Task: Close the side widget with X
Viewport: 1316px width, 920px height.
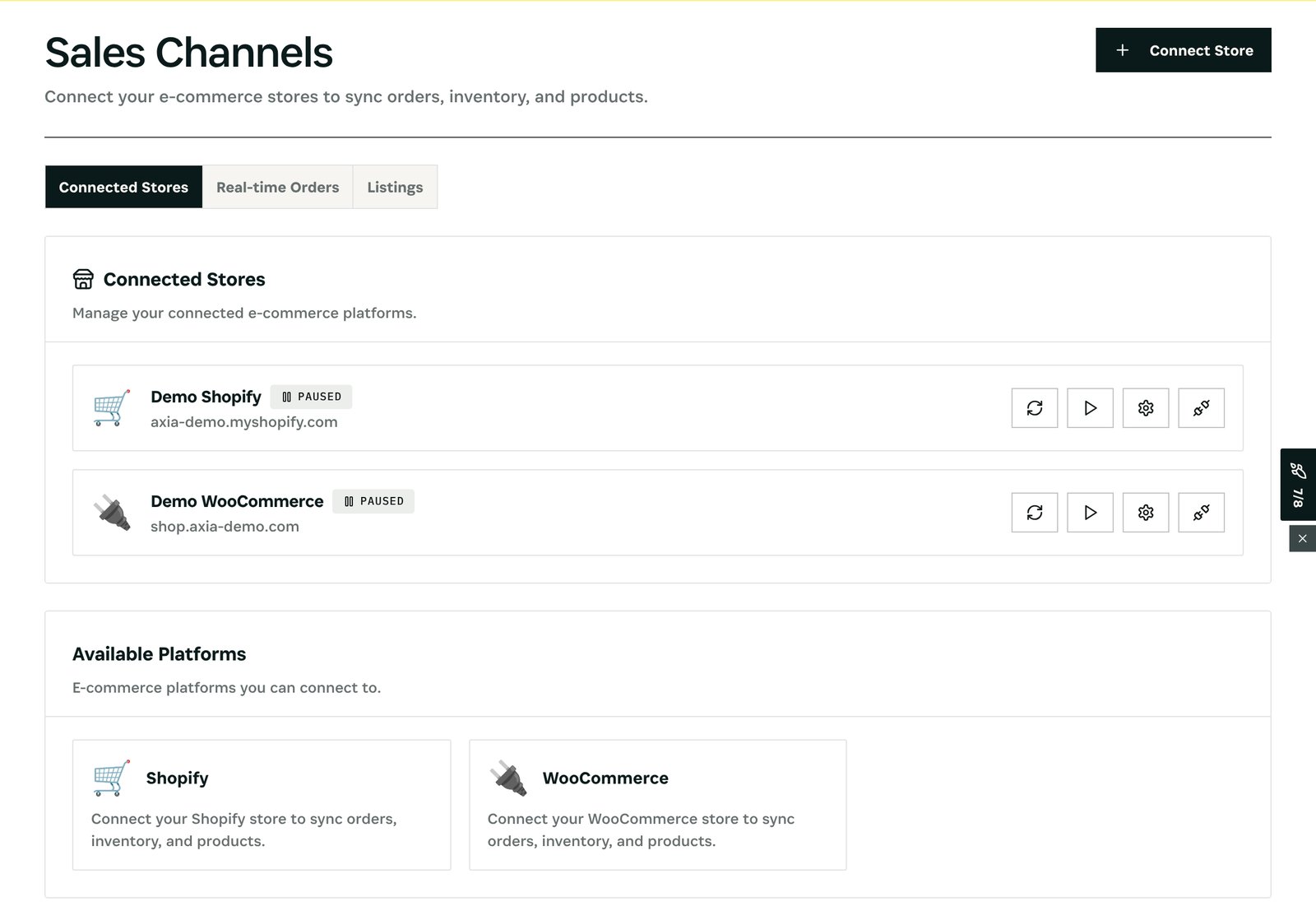Action: coord(1302,538)
